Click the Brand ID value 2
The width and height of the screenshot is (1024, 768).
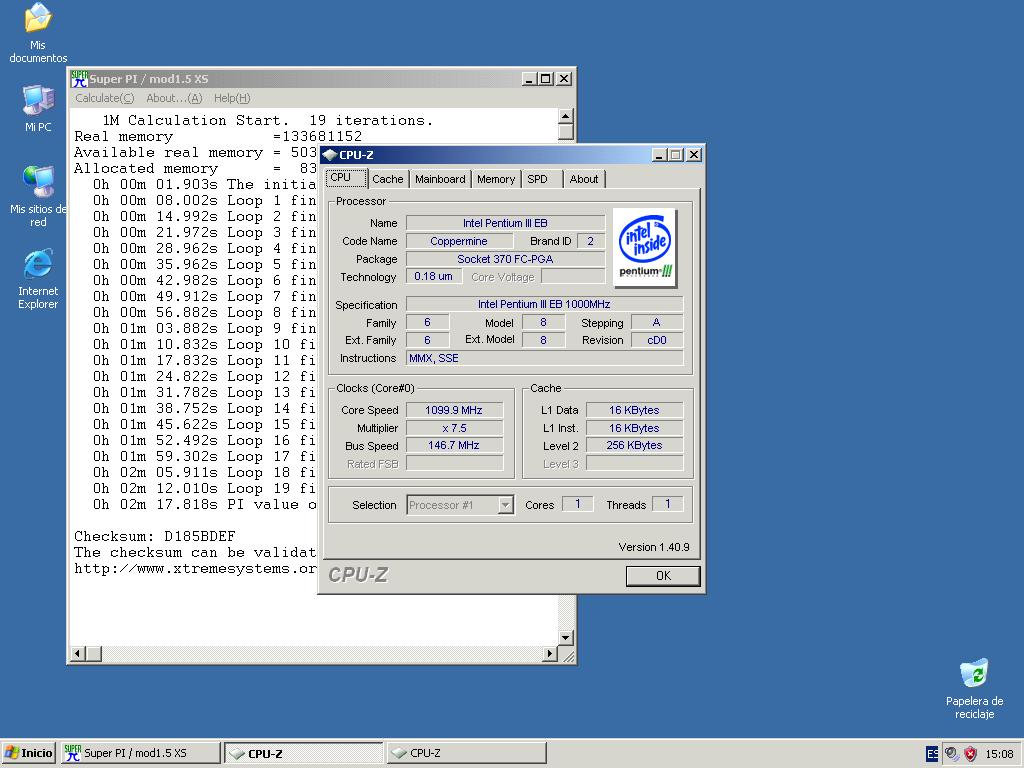coord(590,241)
